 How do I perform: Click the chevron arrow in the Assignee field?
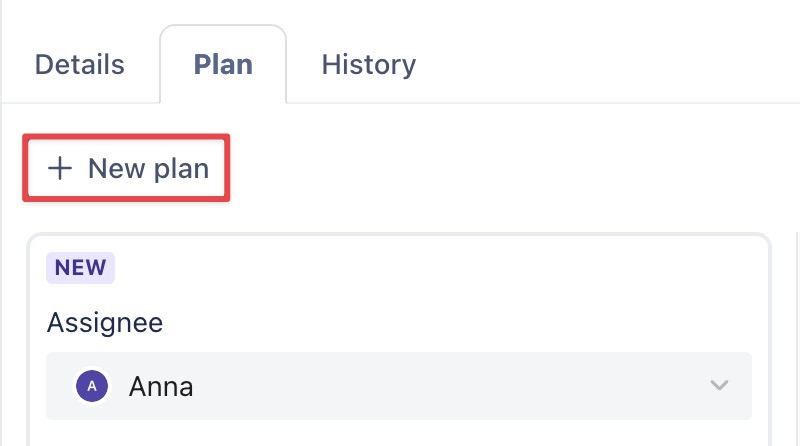click(x=718, y=386)
